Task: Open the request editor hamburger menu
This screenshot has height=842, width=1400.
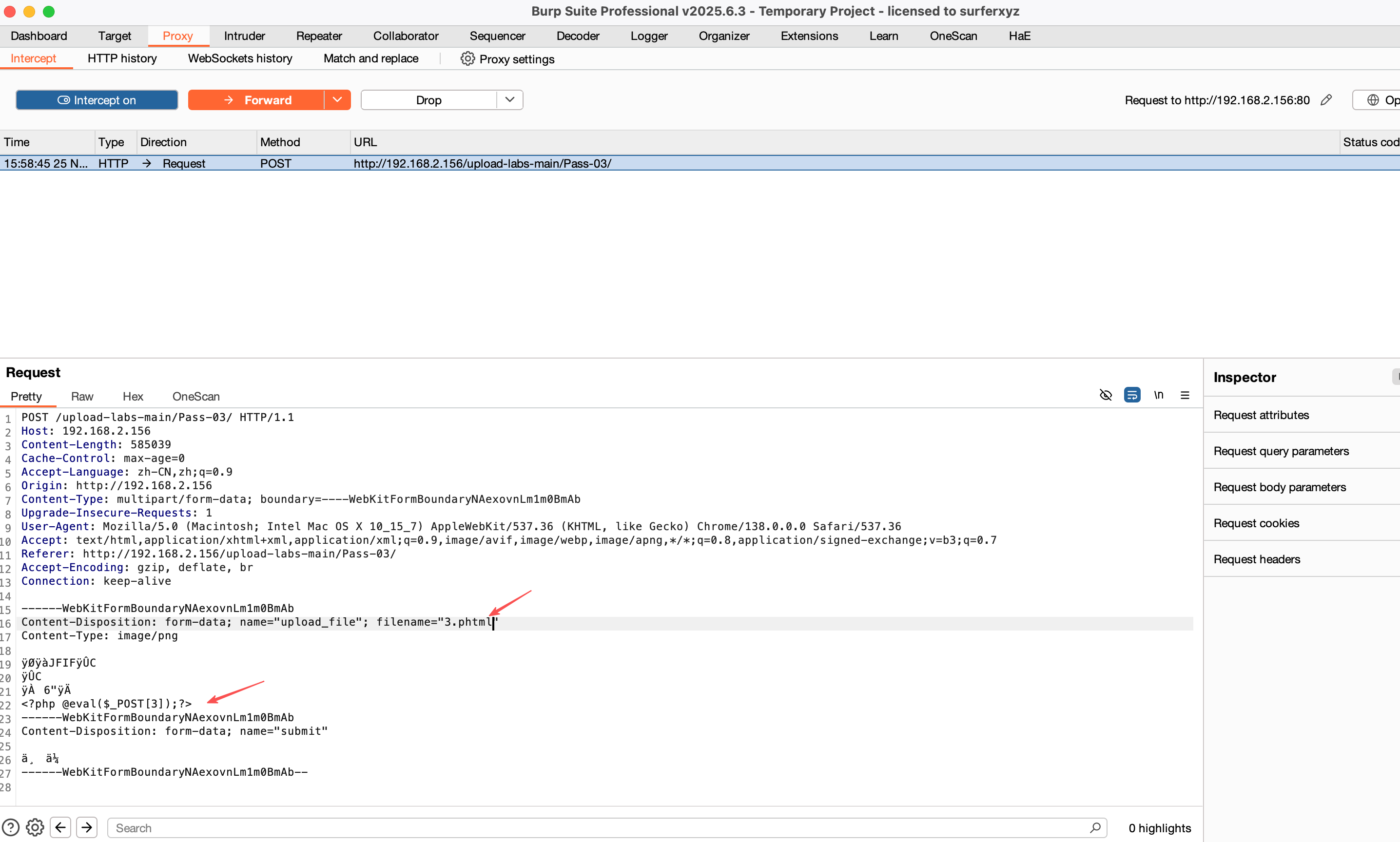Action: coord(1185,395)
